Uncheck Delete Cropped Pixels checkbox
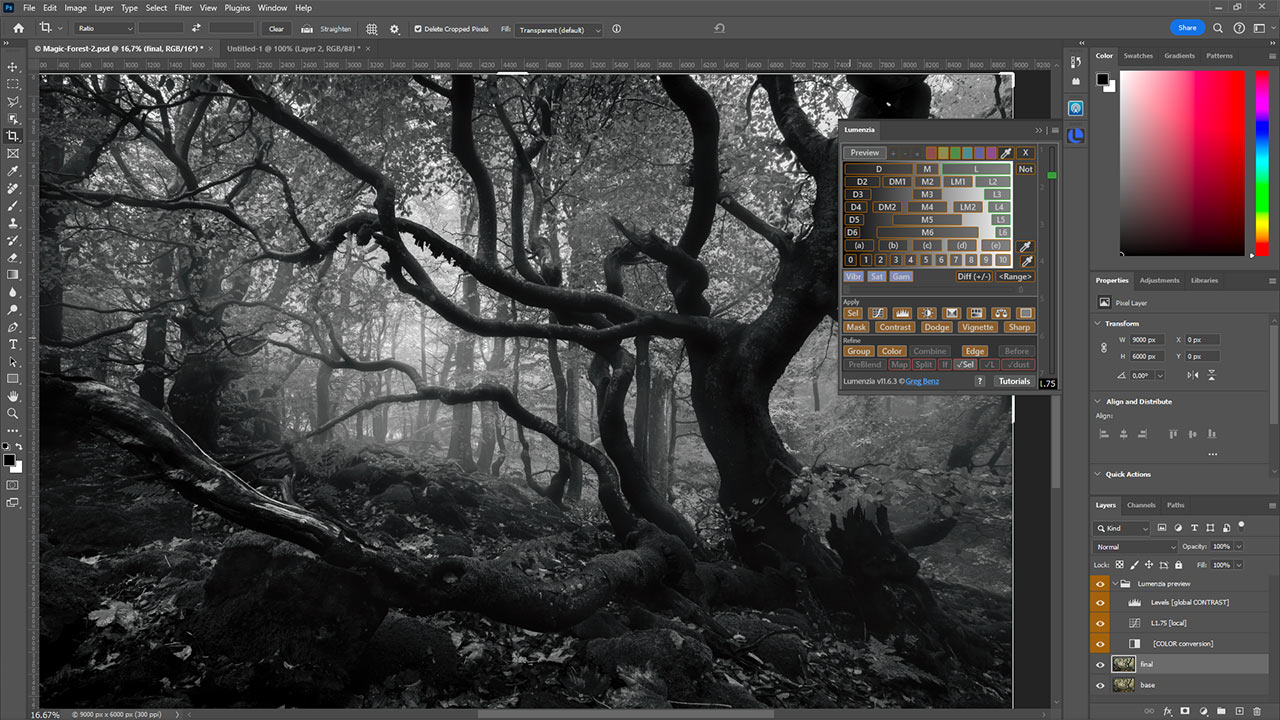Viewport: 1280px width, 720px height. (x=418, y=29)
